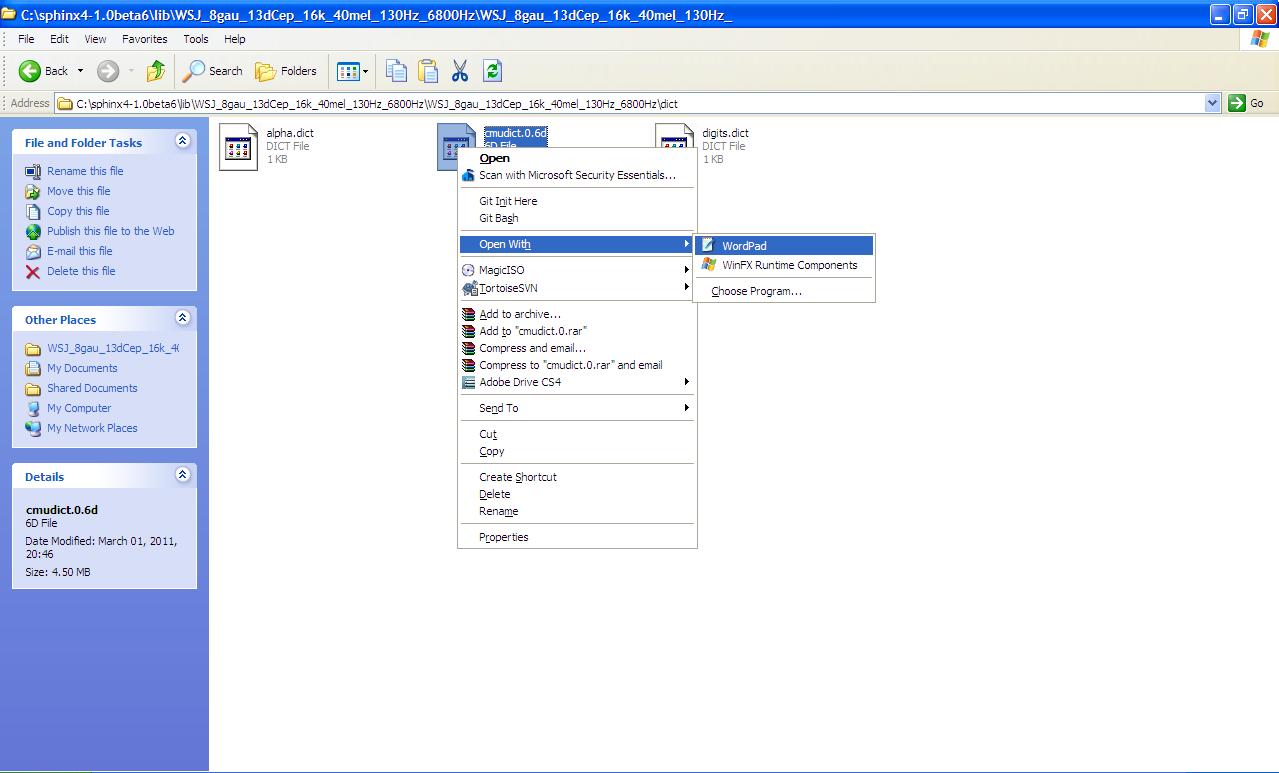Collapse the File and Folder Tasks panel
Screen dimensions: 1279x773
182,141
